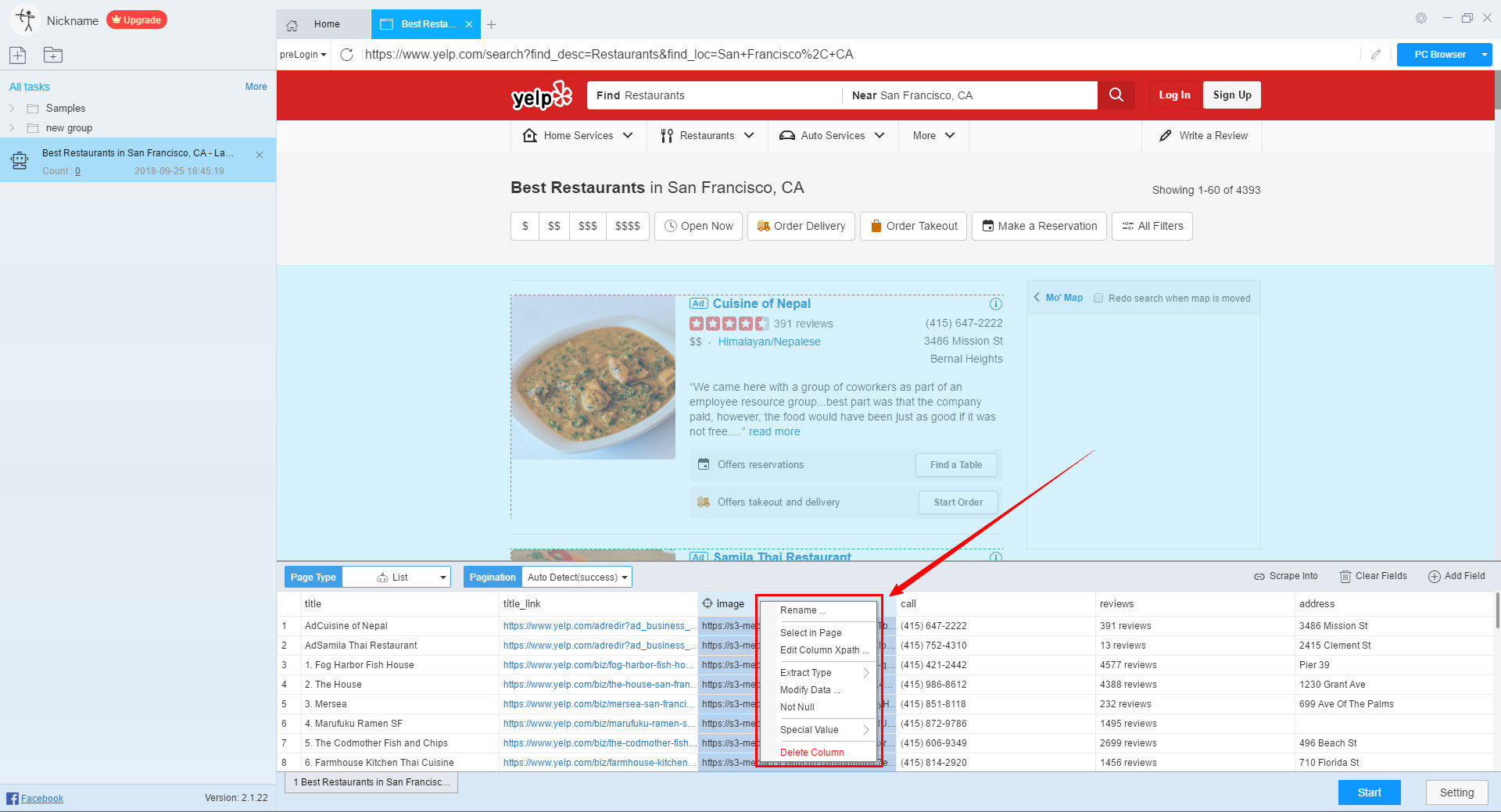Toggle Make a Reservation filter
Screen dimensions: 1501x812
pos(1040,226)
